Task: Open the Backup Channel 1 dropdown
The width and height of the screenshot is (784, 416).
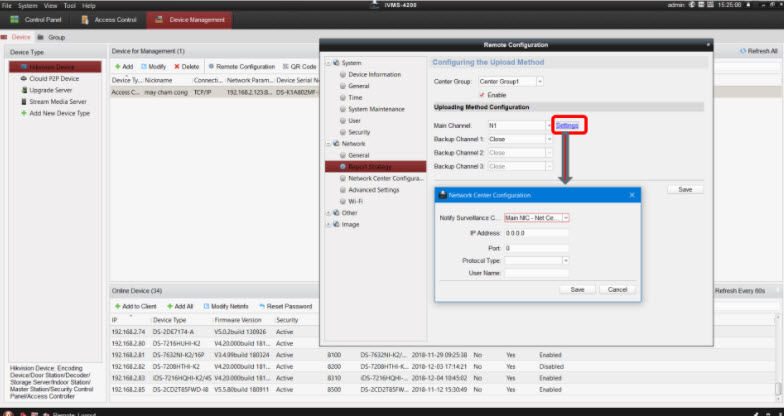Action: (x=549, y=139)
